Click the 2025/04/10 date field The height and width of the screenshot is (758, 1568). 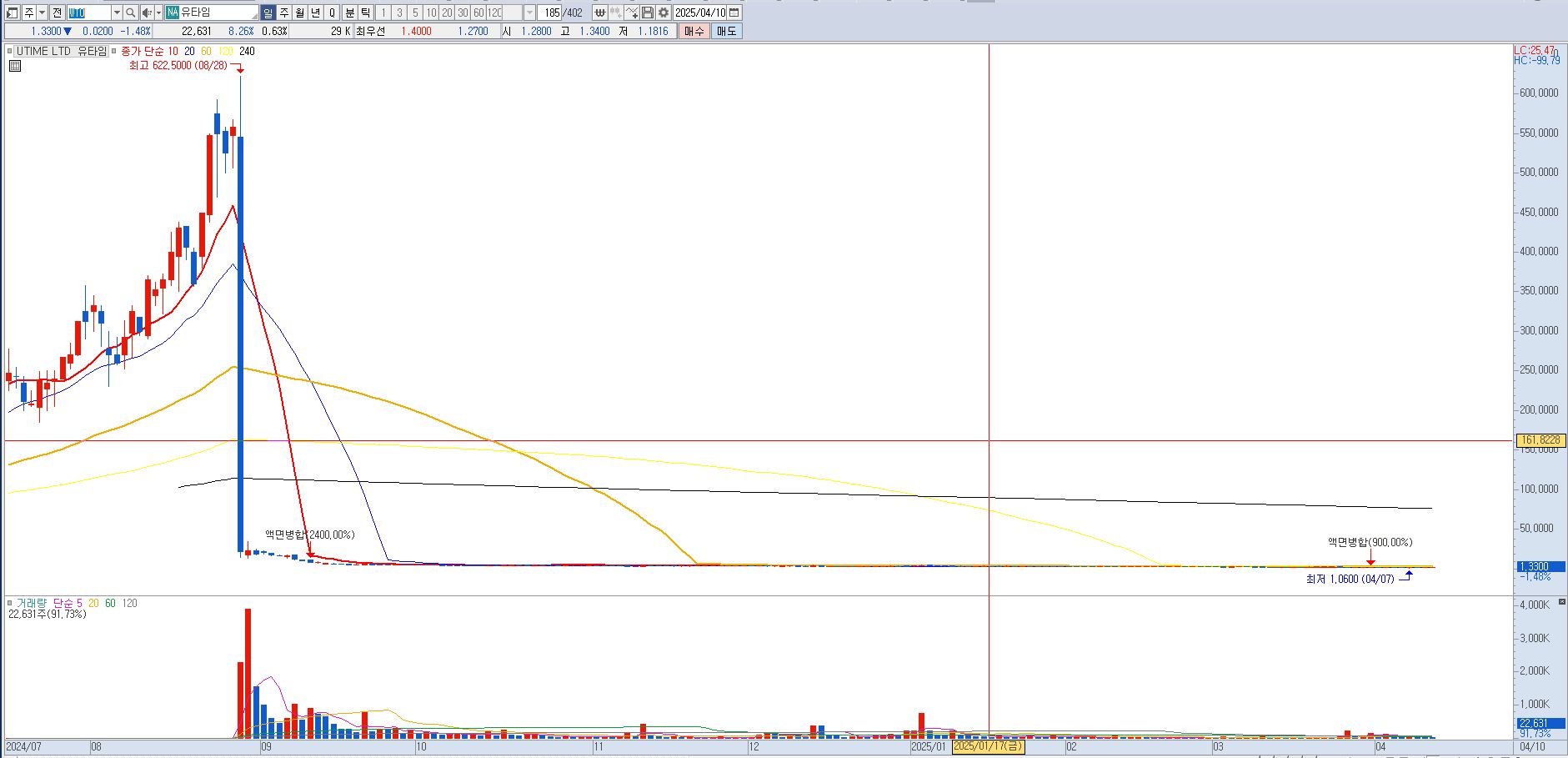(x=699, y=13)
